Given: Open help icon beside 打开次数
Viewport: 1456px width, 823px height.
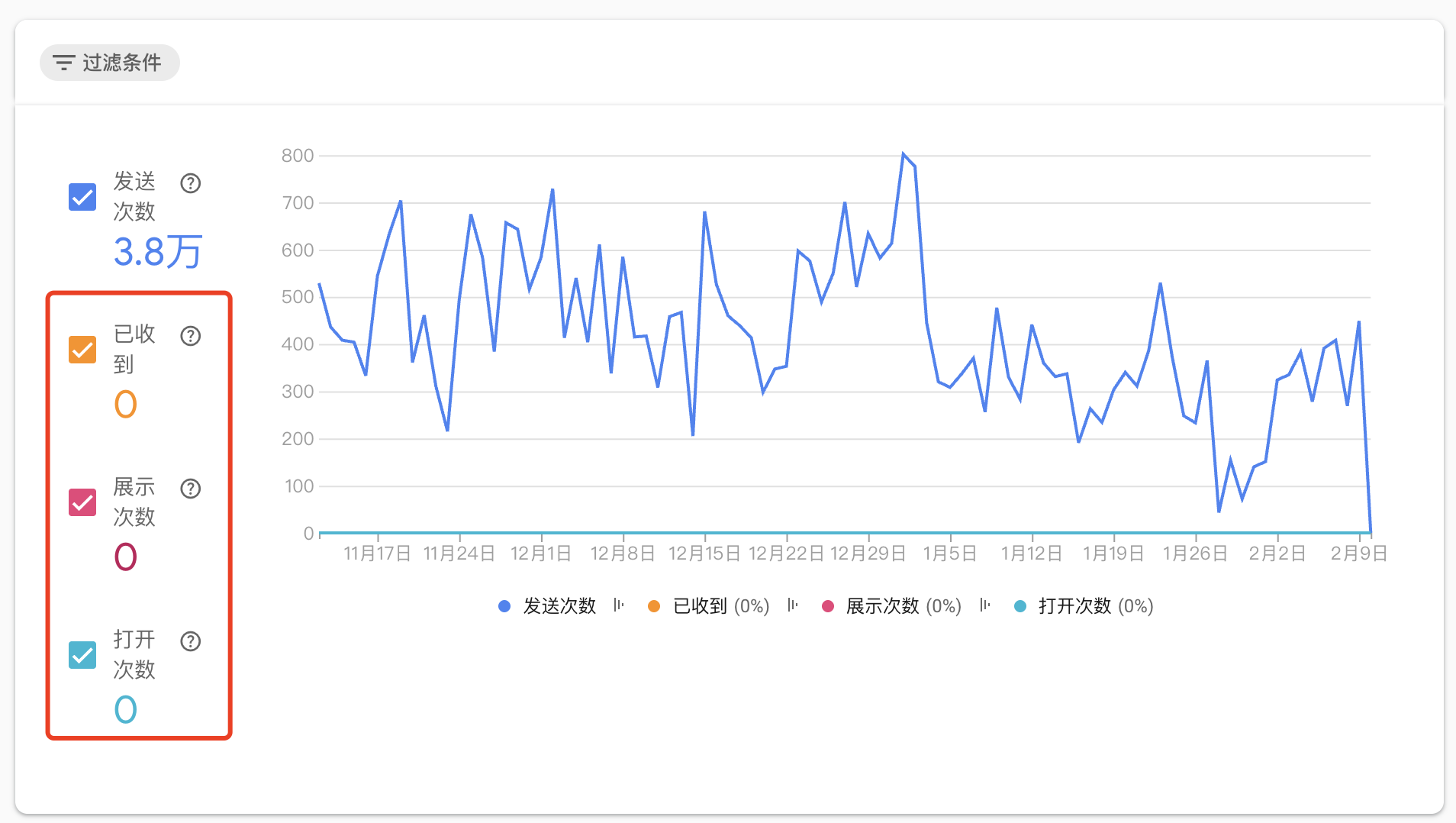Looking at the screenshot, I should pyautogui.click(x=191, y=641).
